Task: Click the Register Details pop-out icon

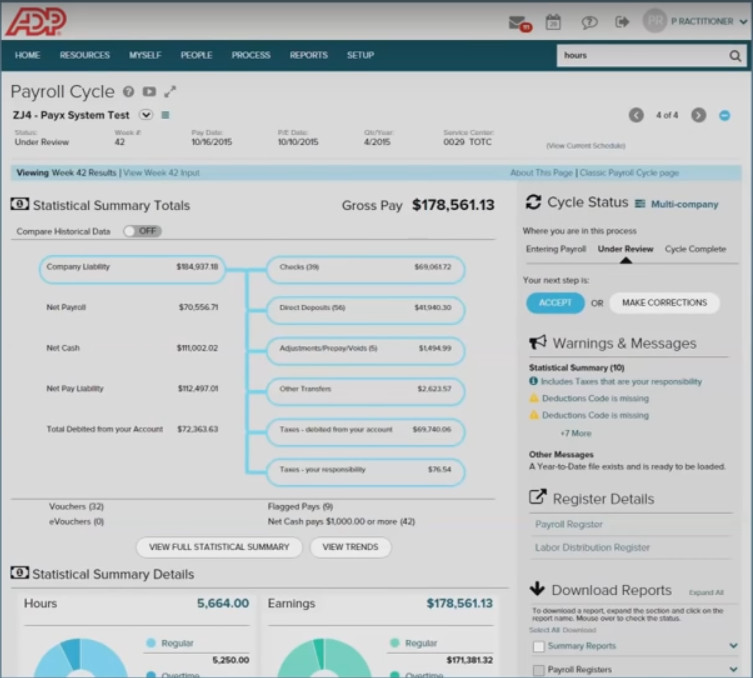Action: click(x=538, y=497)
